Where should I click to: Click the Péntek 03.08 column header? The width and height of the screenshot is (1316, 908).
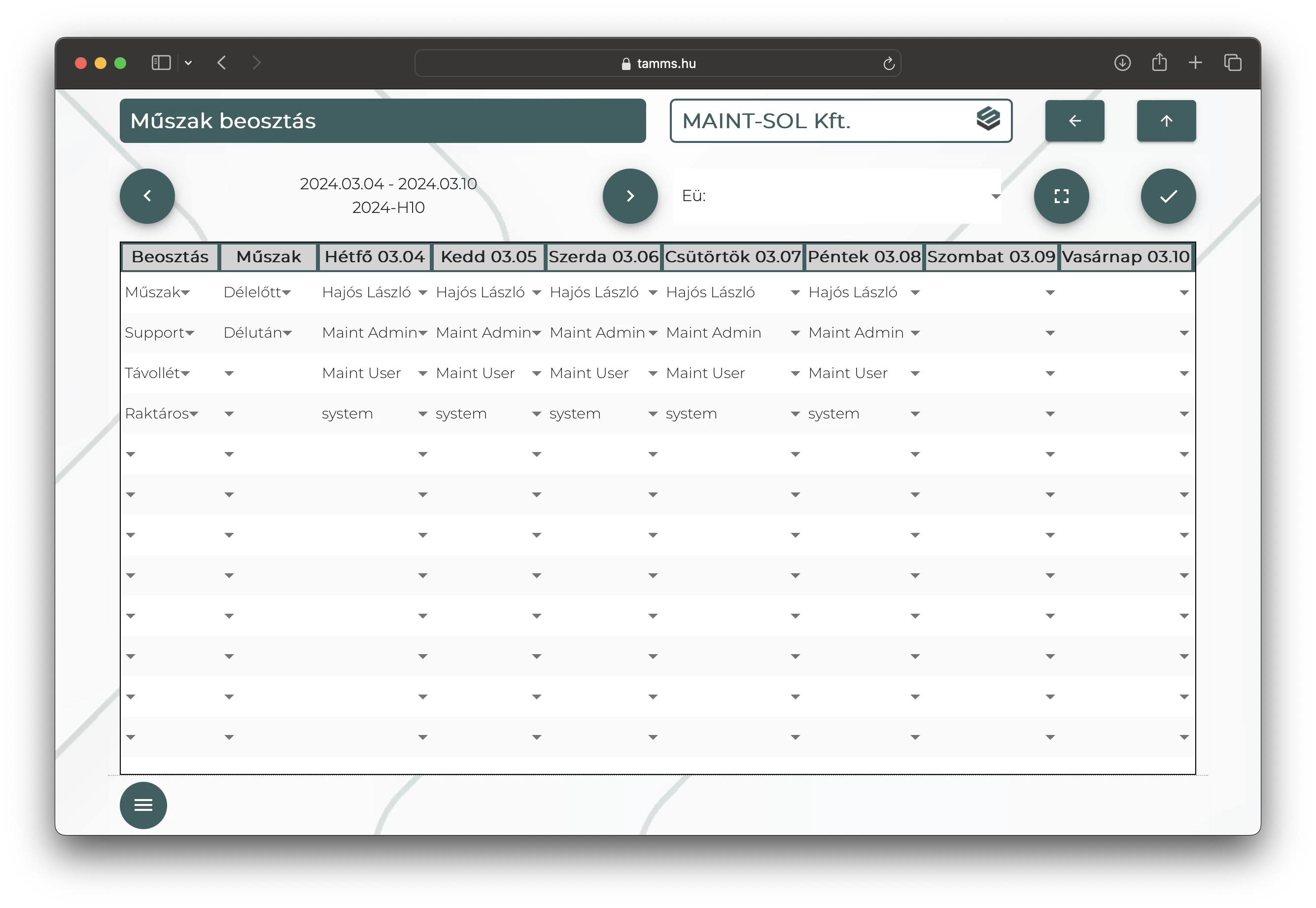click(864, 257)
